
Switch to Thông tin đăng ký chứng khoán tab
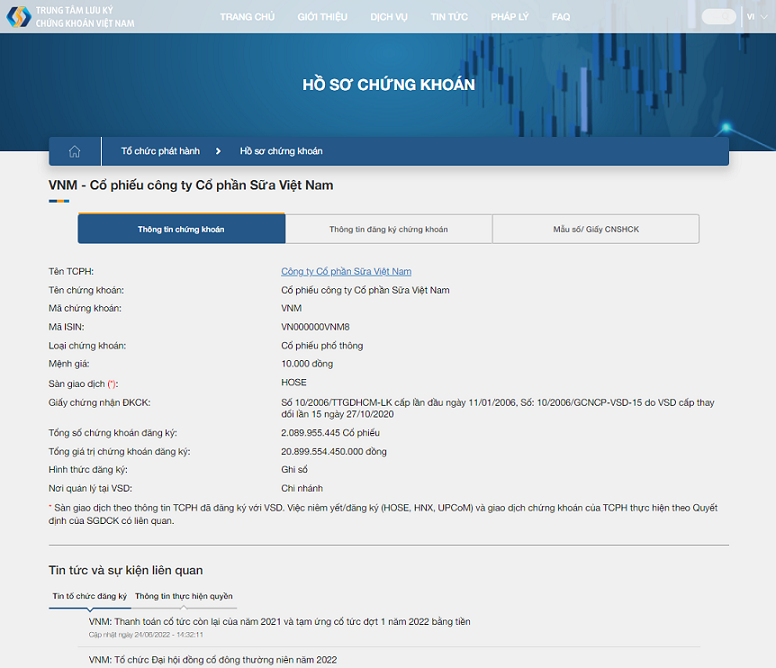[x=388, y=229]
